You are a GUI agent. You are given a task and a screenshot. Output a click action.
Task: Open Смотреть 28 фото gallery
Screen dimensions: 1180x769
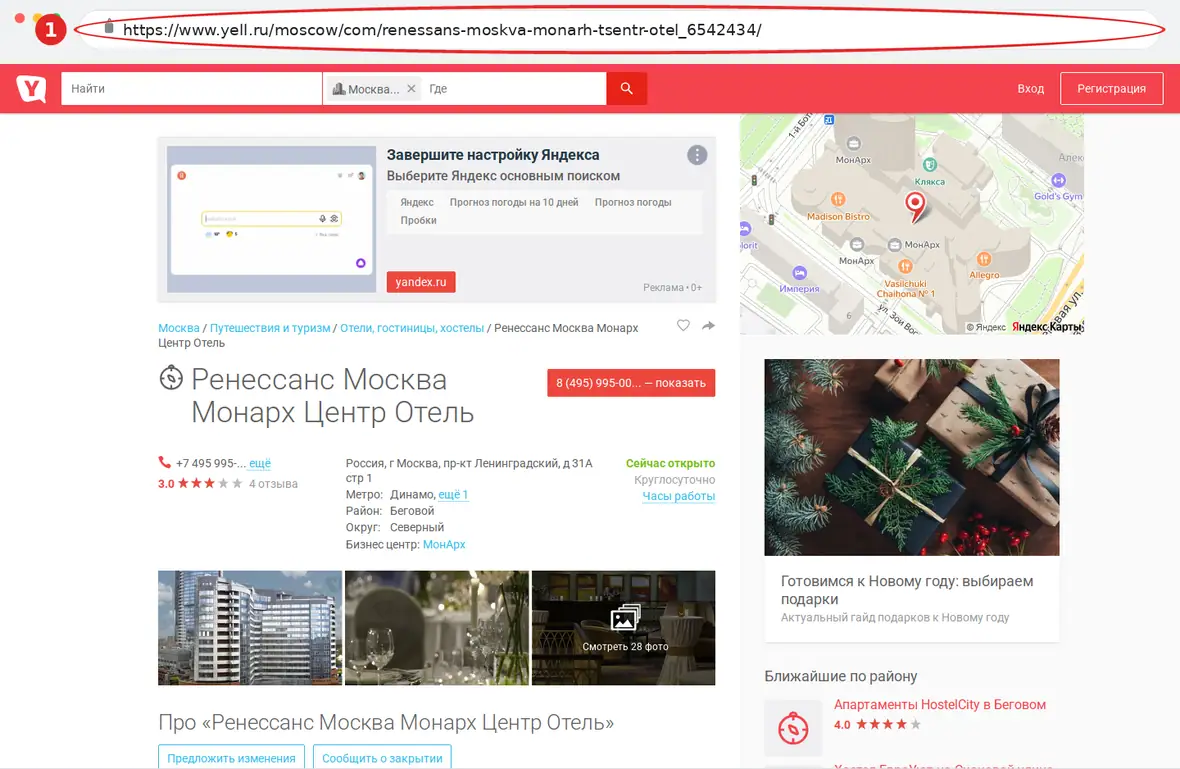coord(624,628)
